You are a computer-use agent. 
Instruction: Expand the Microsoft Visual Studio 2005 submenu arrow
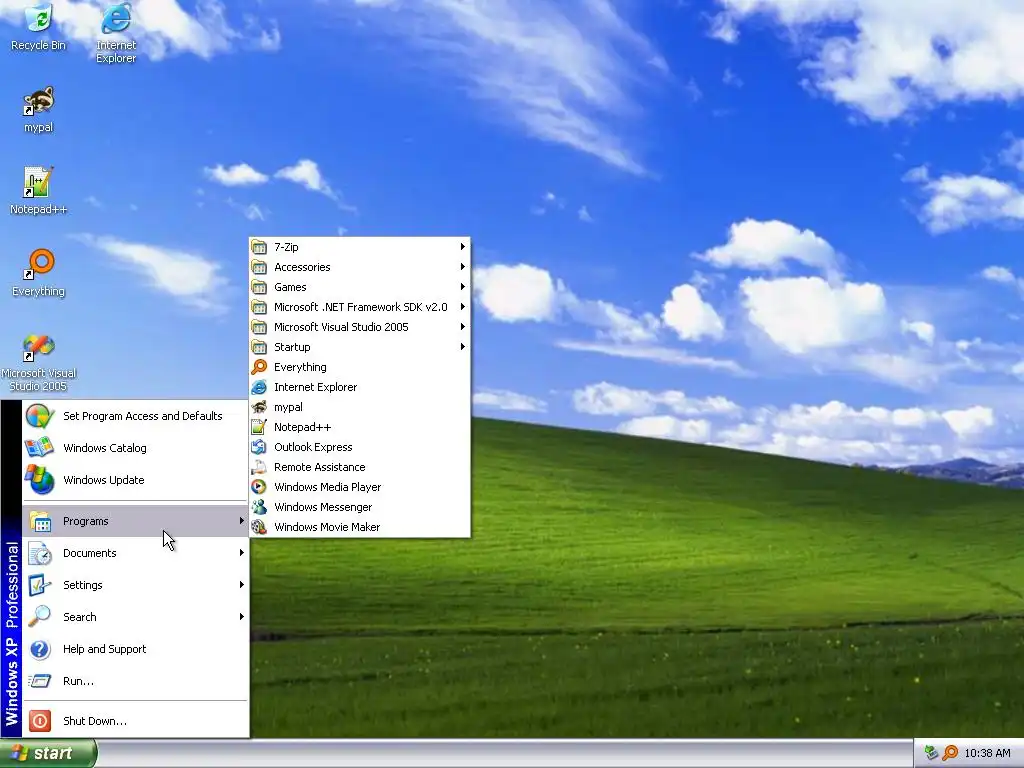[x=462, y=327]
